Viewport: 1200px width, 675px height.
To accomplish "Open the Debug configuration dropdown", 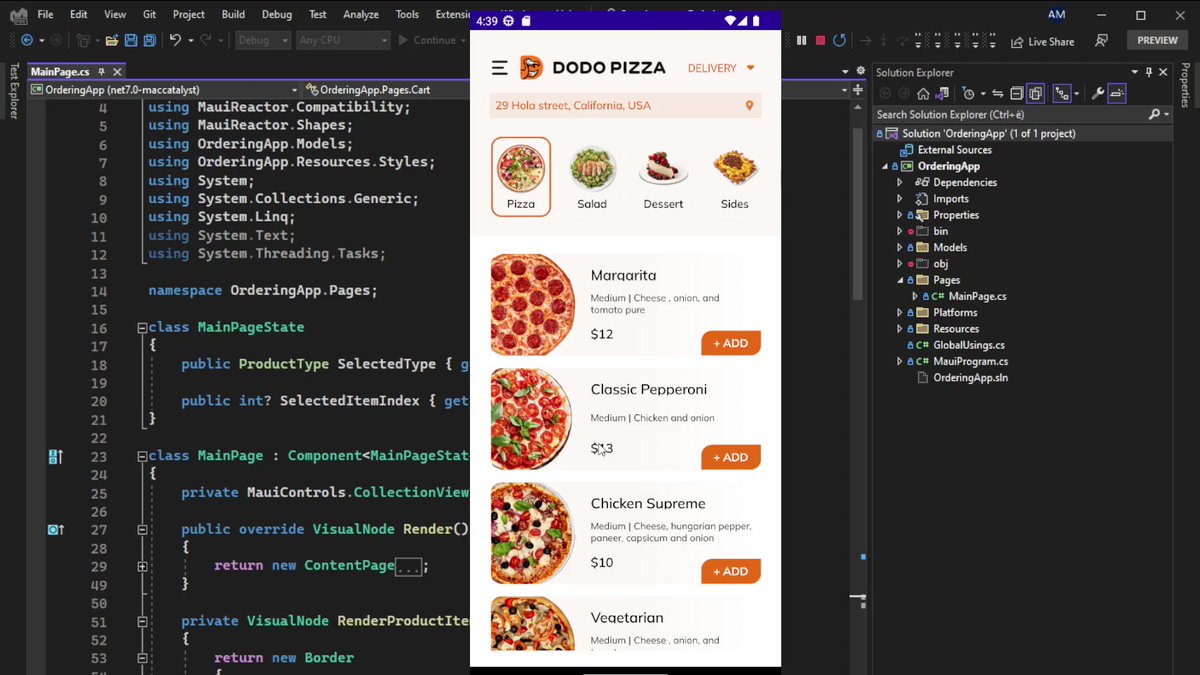I will tap(263, 40).
